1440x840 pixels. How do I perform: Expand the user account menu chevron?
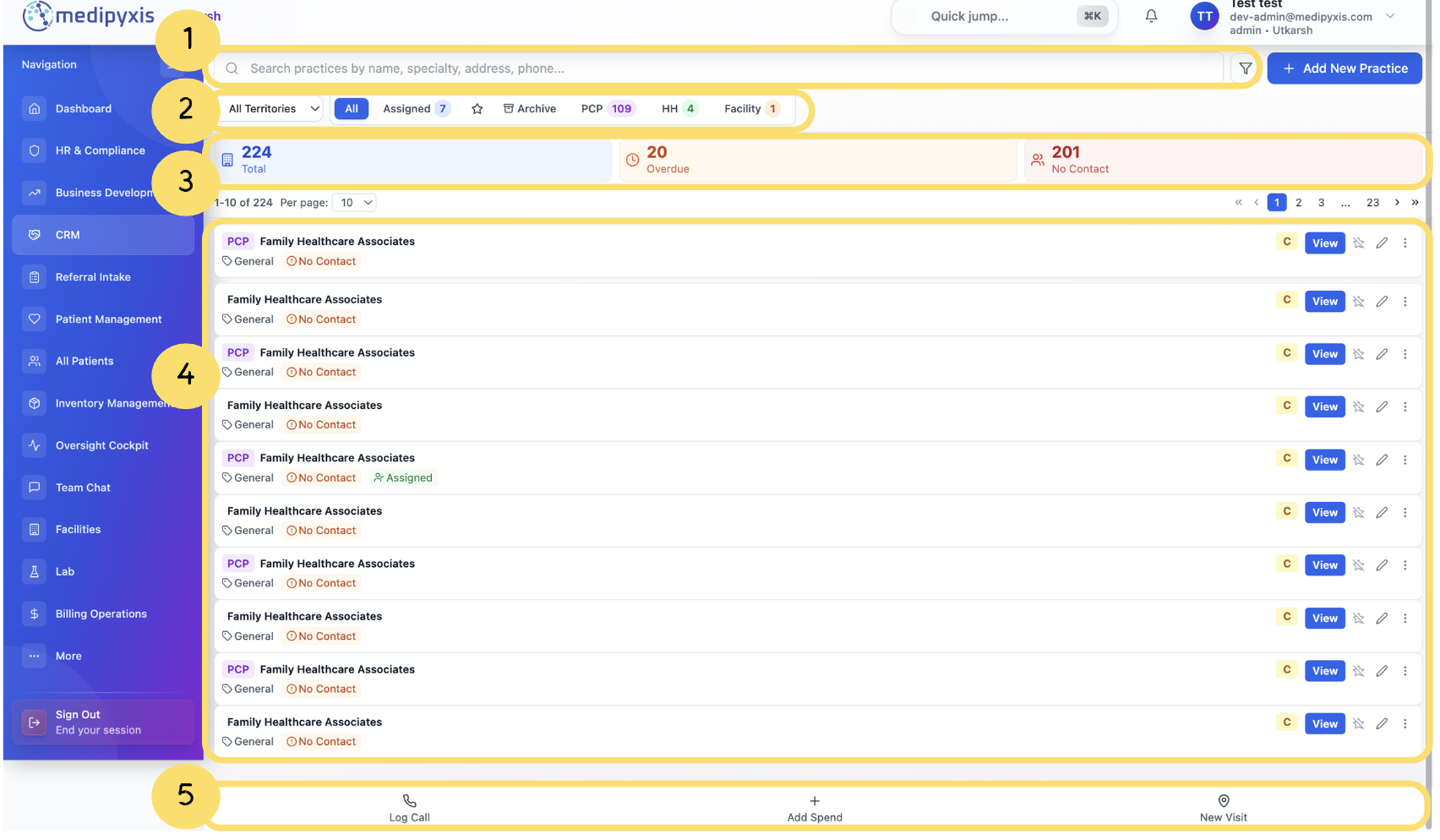pos(1390,16)
